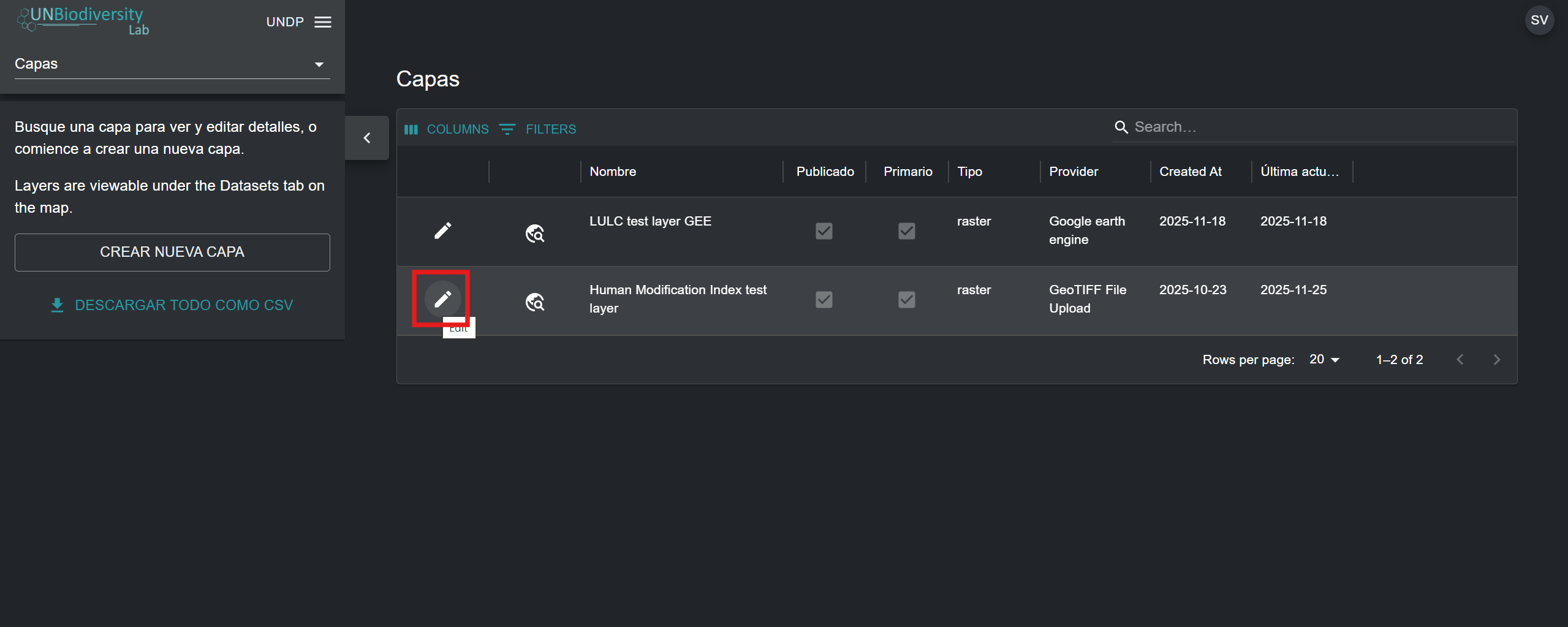The width and height of the screenshot is (1568, 627).
Task: Collapse the sidebar with the left chevron
Action: [x=367, y=138]
